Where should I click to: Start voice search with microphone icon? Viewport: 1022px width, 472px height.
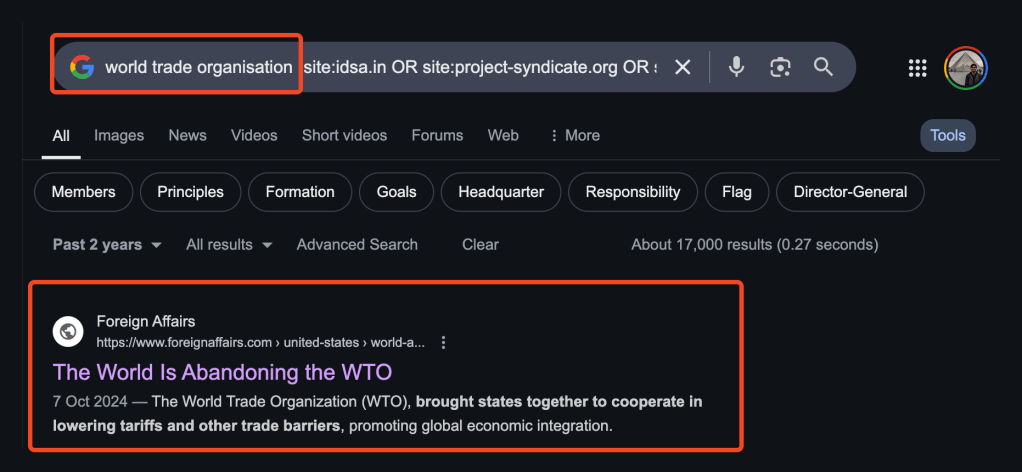click(x=736, y=67)
